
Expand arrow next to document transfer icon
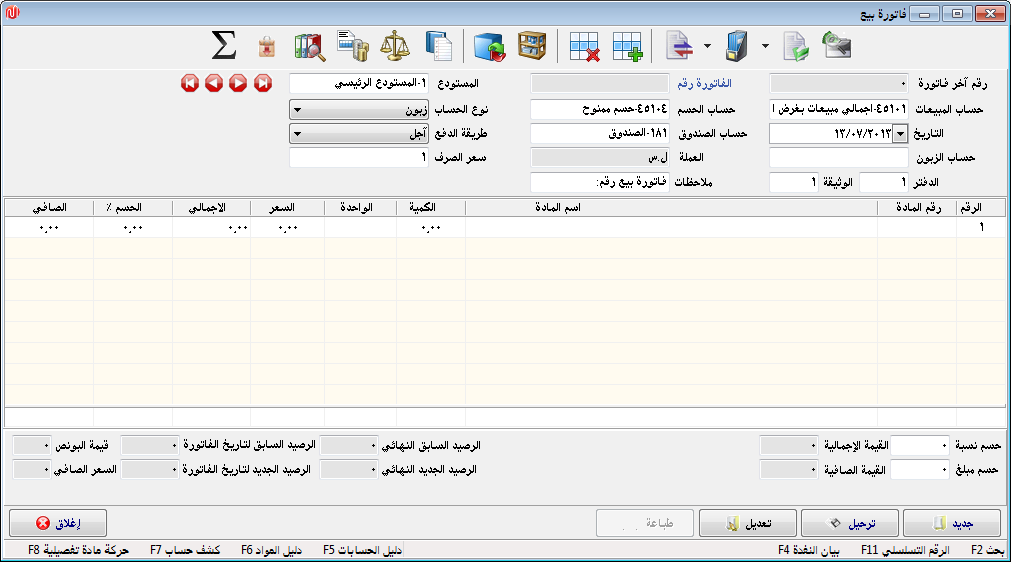[707, 46]
